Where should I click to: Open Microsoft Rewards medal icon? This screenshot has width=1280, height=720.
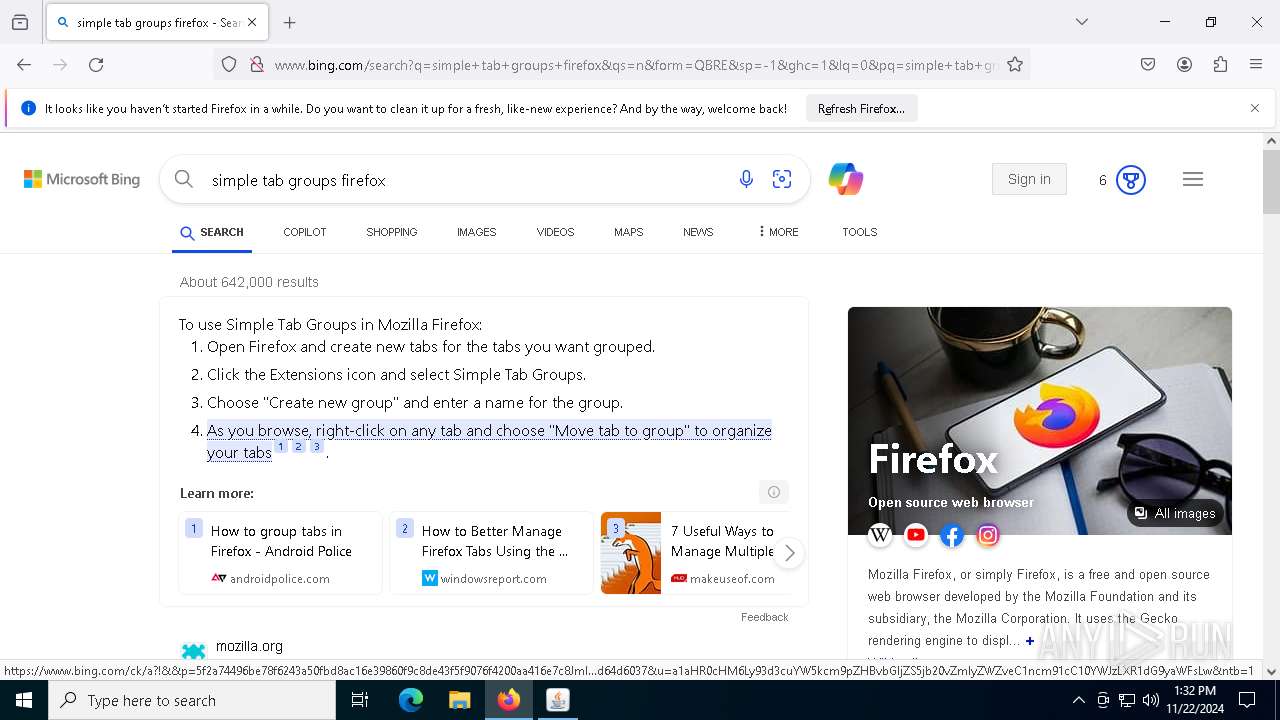[x=1131, y=180]
